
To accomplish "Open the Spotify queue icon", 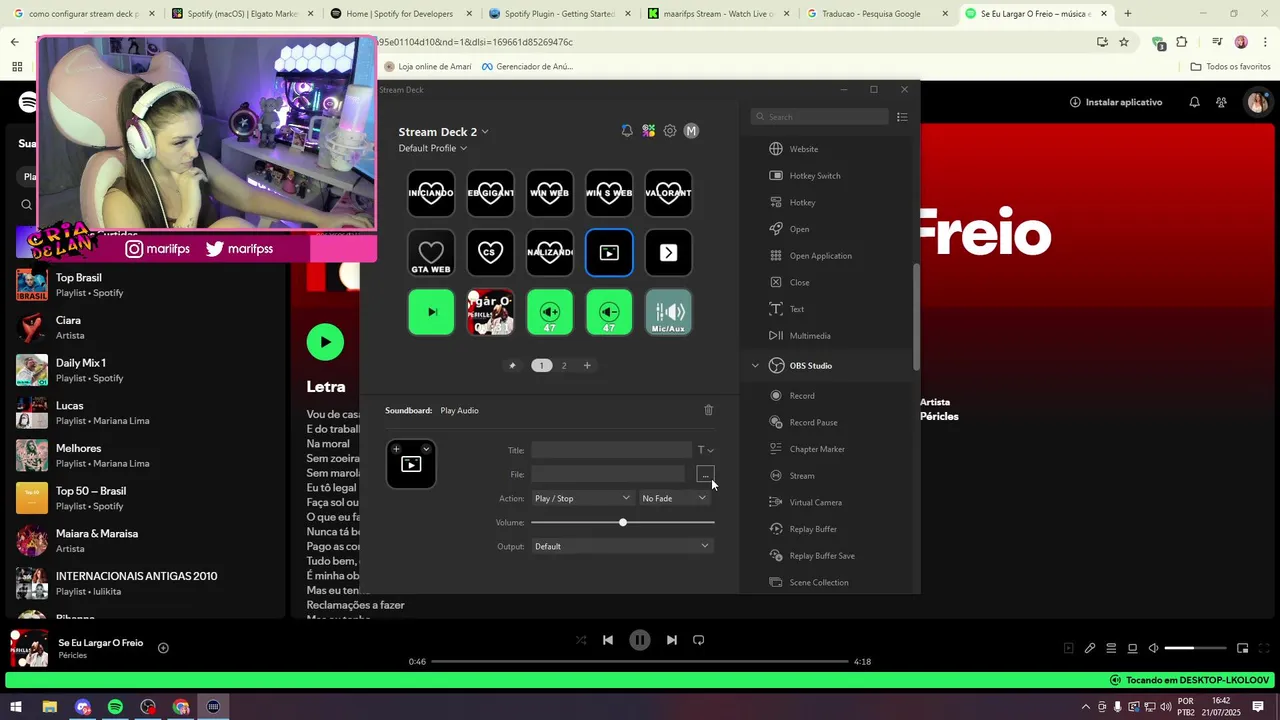I will coord(1111,648).
